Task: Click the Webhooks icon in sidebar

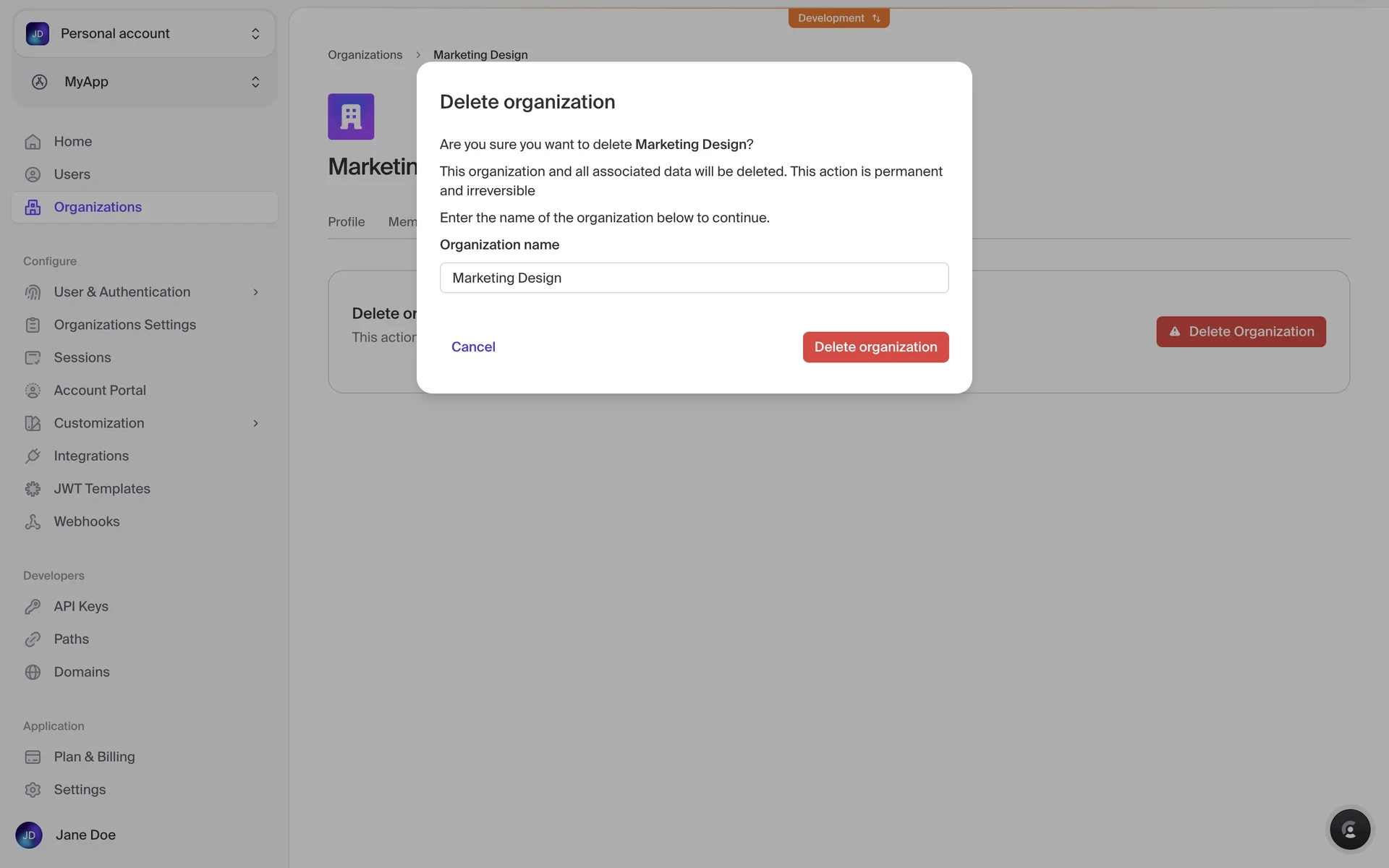Action: click(33, 522)
